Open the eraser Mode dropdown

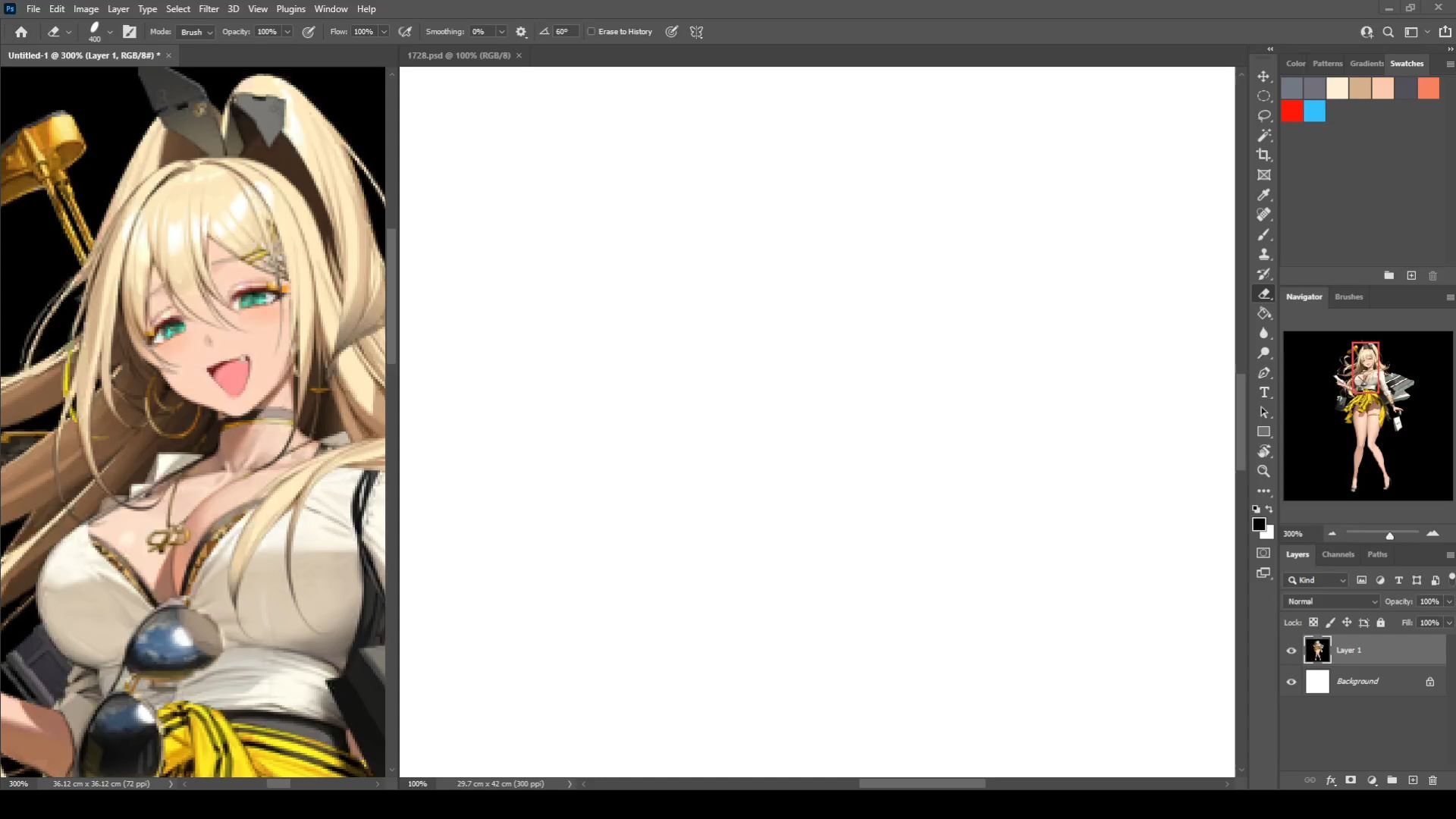(196, 32)
